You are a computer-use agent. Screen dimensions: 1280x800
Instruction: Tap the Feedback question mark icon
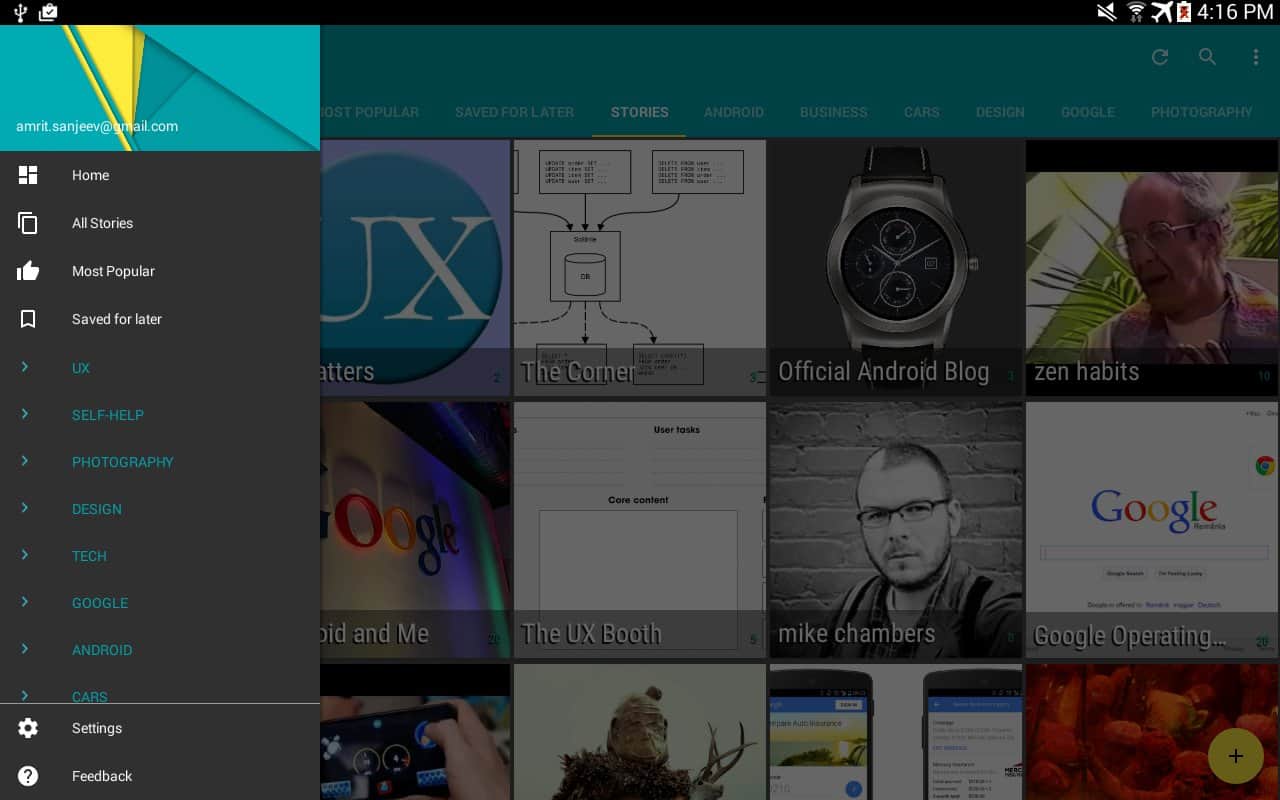coord(28,776)
